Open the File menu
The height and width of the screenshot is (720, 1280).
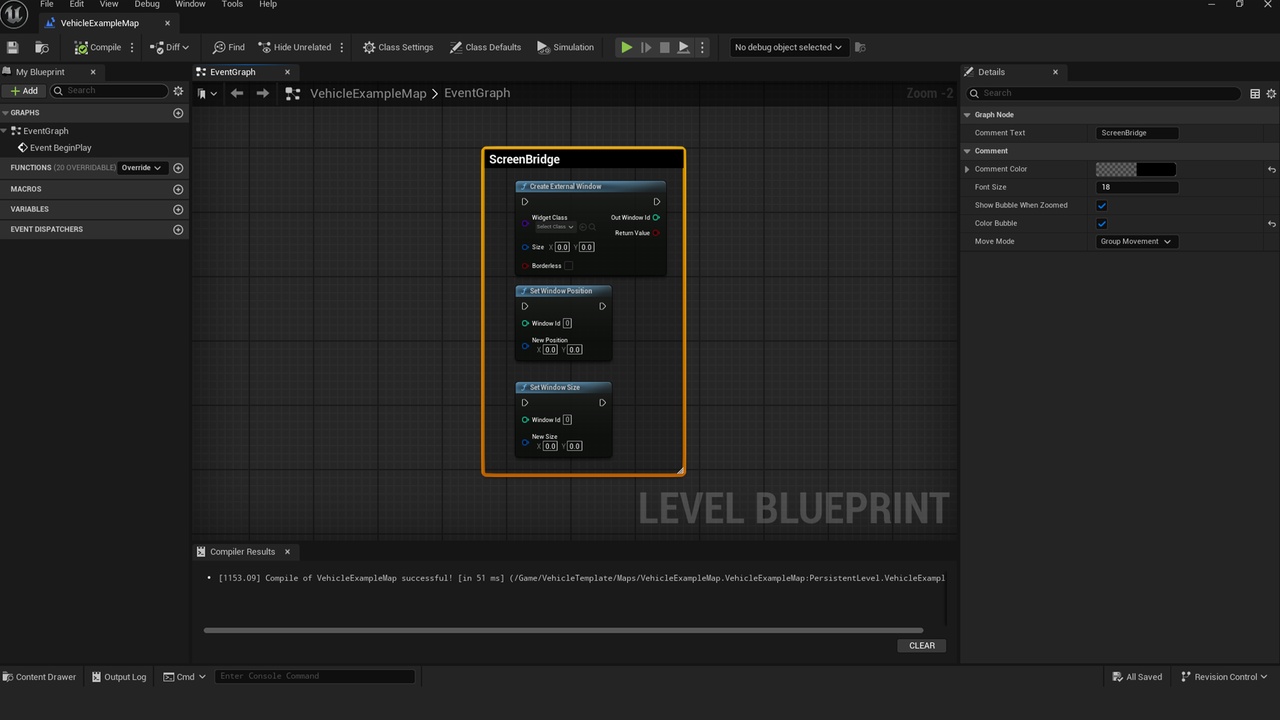click(46, 4)
